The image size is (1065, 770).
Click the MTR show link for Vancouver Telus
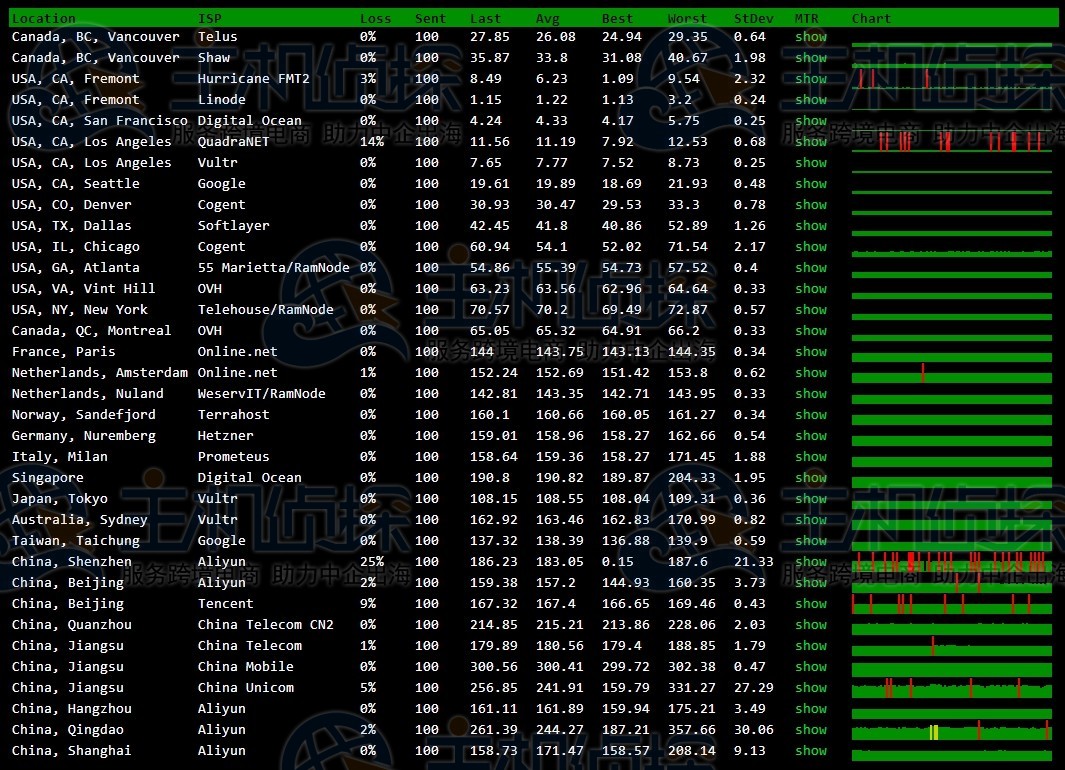(x=811, y=37)
